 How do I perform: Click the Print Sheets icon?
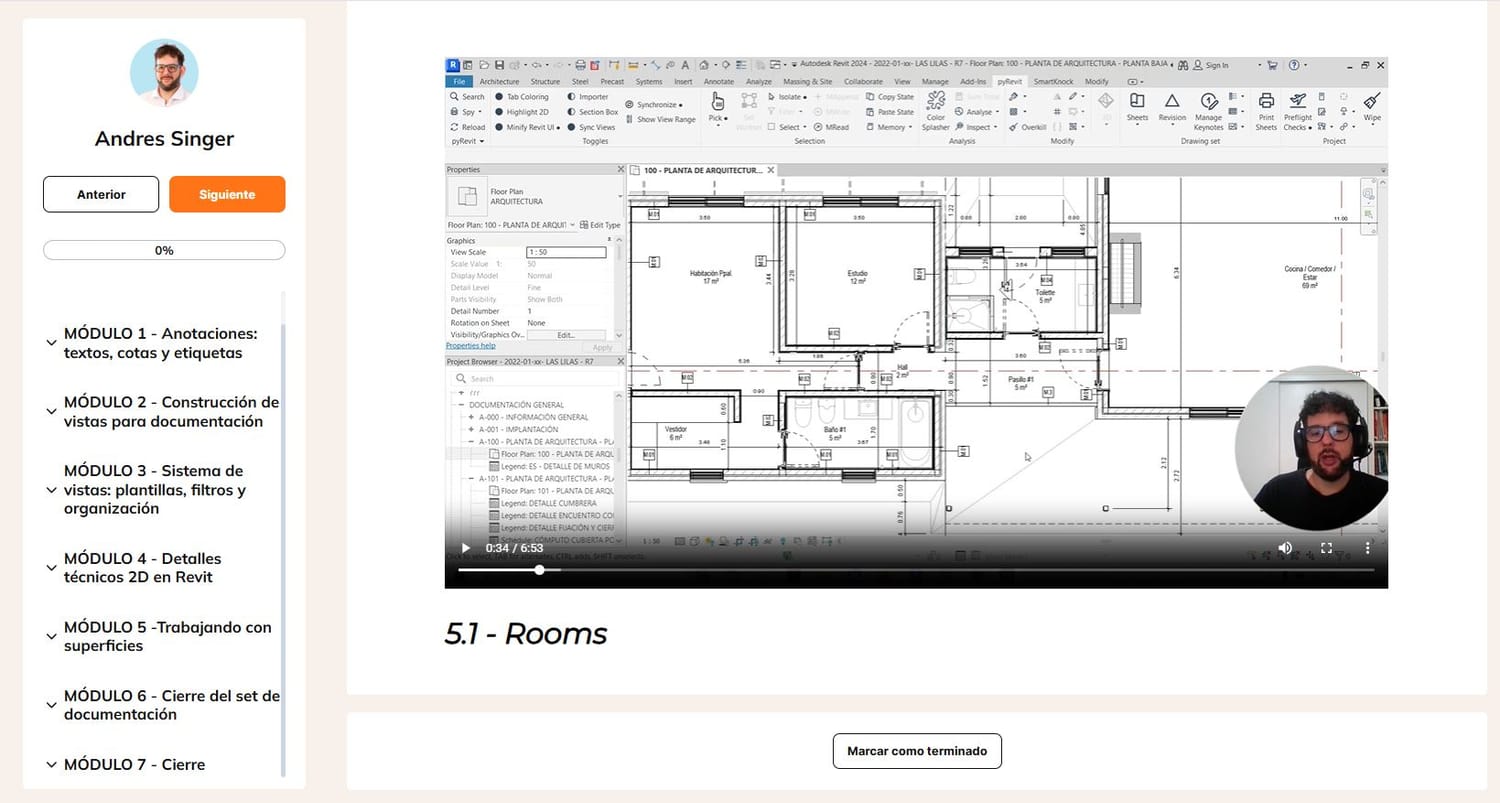coord(1266,102)
